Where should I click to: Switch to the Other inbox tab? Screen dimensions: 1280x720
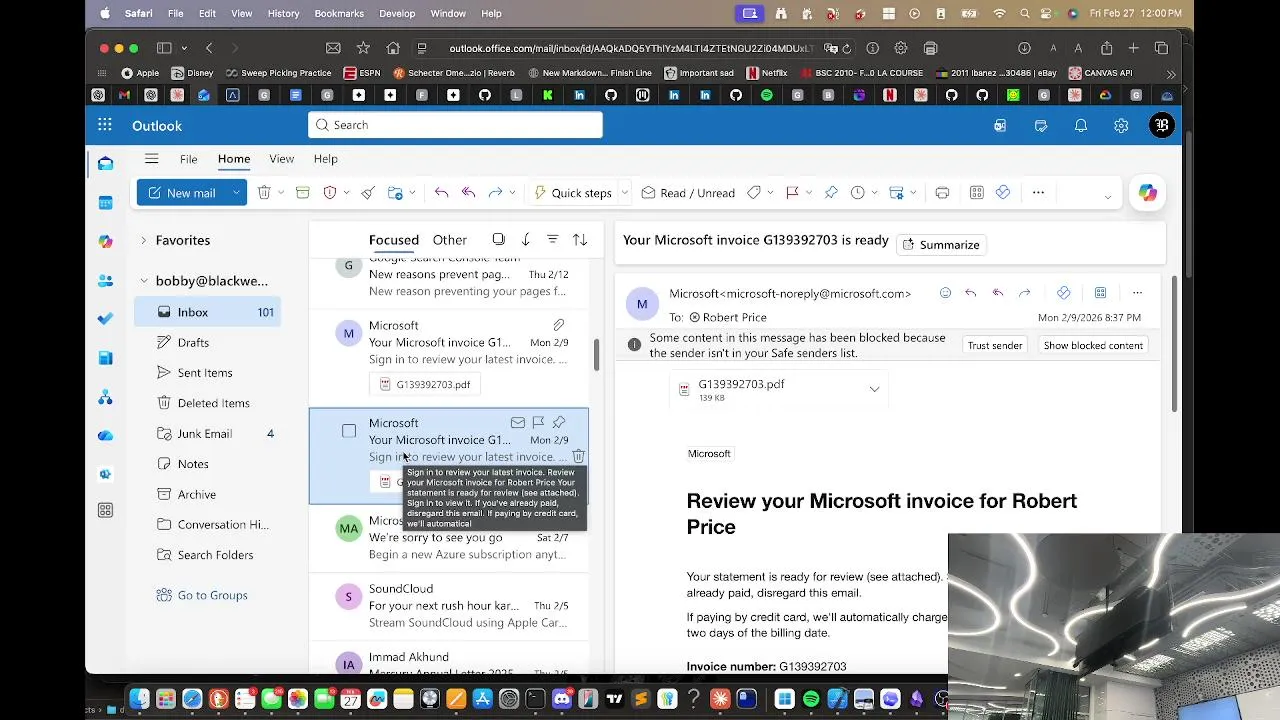tap(450, 240)
